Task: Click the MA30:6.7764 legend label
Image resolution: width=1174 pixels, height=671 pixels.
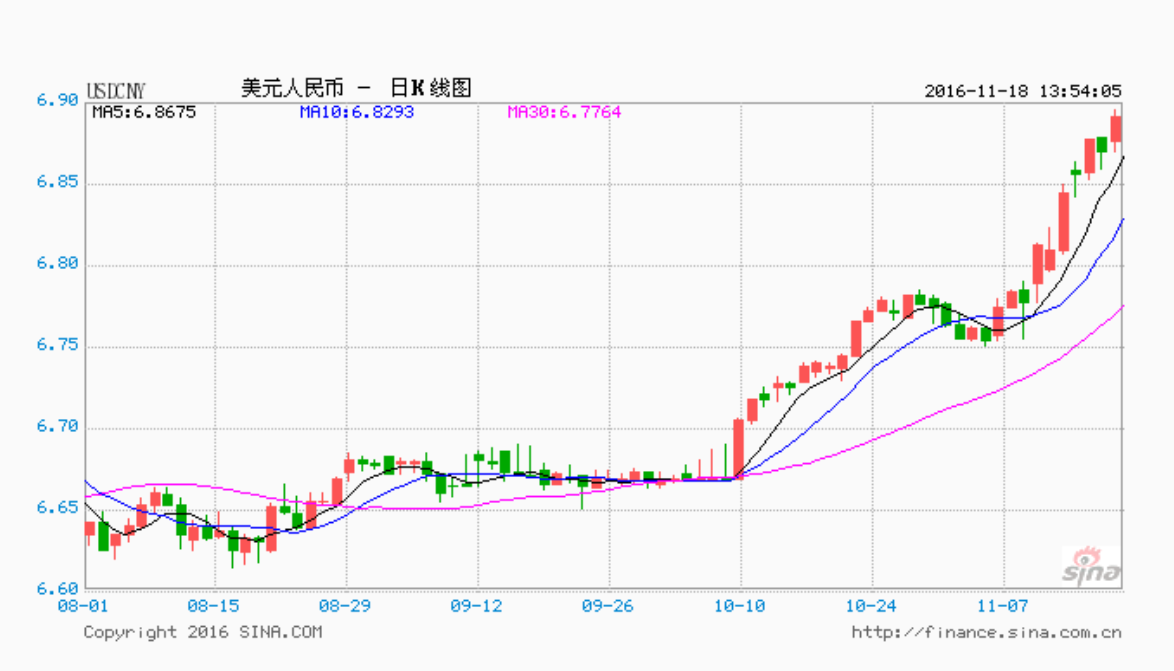Action: (564, 112)
